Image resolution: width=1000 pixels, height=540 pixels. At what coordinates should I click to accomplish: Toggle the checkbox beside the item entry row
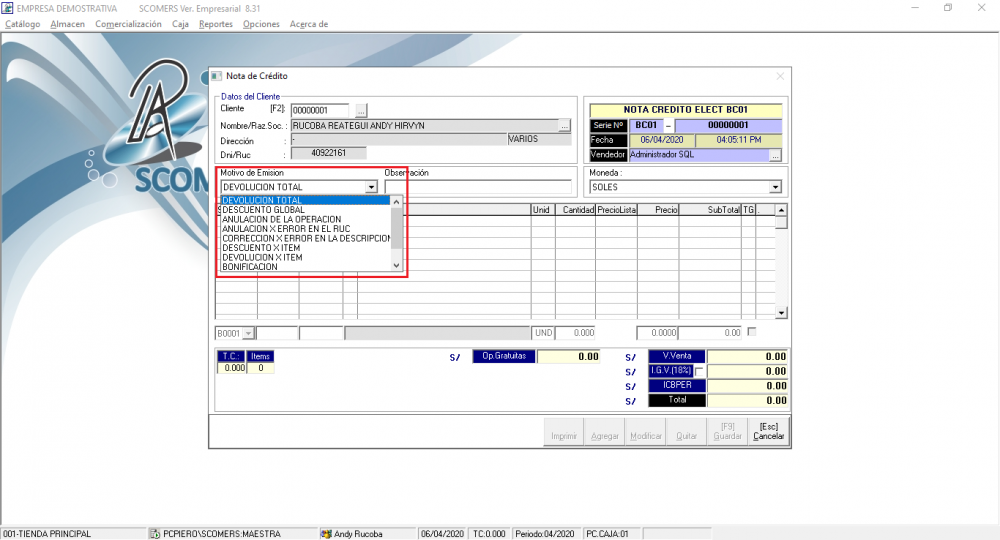pyautogui.click(x=752, y=332)
